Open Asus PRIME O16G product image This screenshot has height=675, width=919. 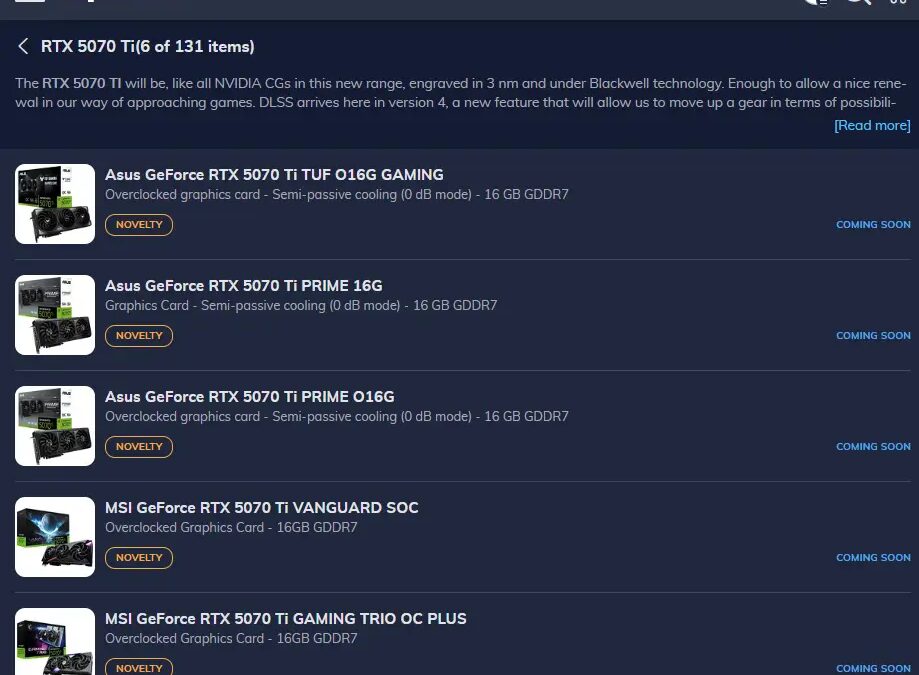tap(55, 426)
